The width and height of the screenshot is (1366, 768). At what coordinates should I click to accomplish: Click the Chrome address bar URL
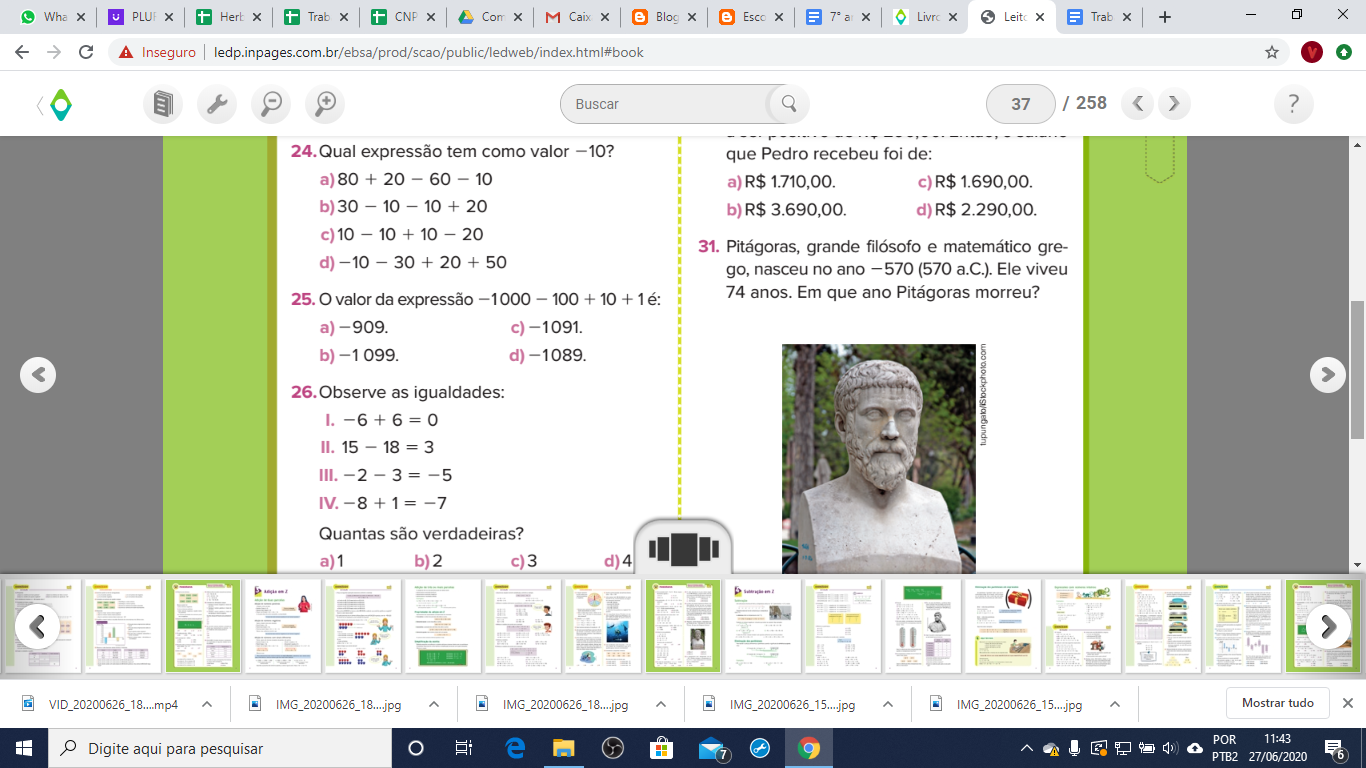pyautogui.click(x=428, y=52)
